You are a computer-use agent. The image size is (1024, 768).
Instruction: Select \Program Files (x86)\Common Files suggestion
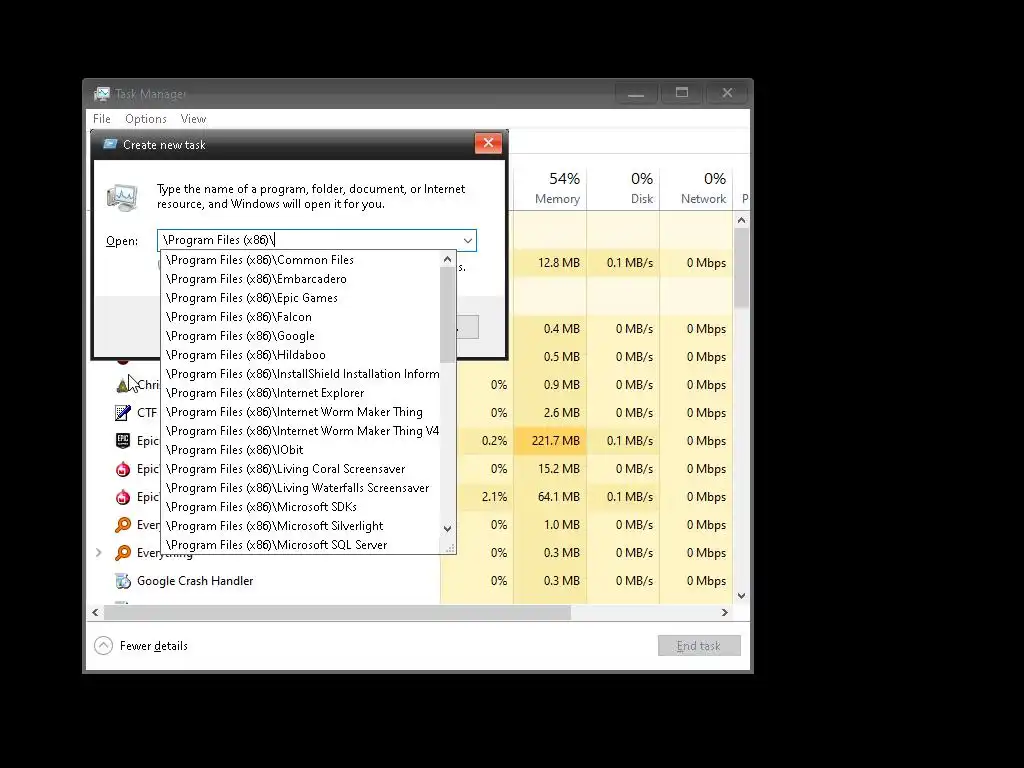pos(300,260)
